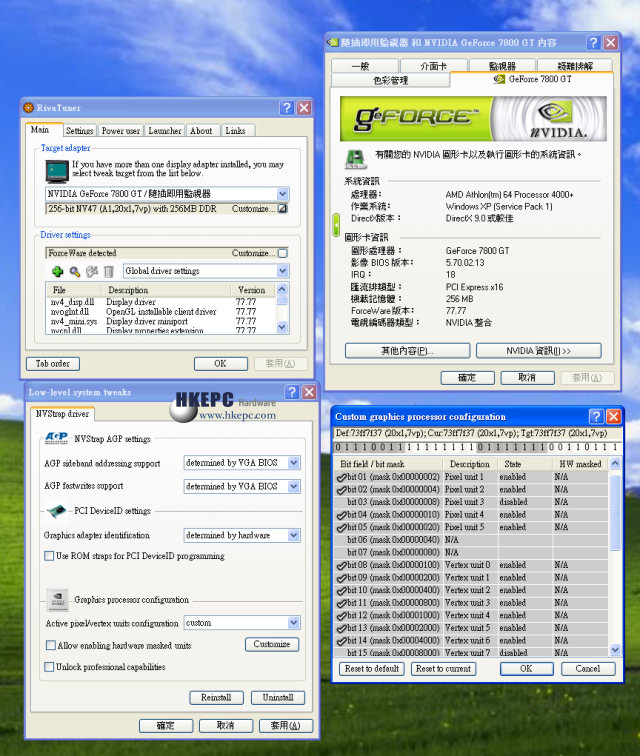
Task: Click scroll up arrow in driver file list
Action: click(x=282, y=289)
